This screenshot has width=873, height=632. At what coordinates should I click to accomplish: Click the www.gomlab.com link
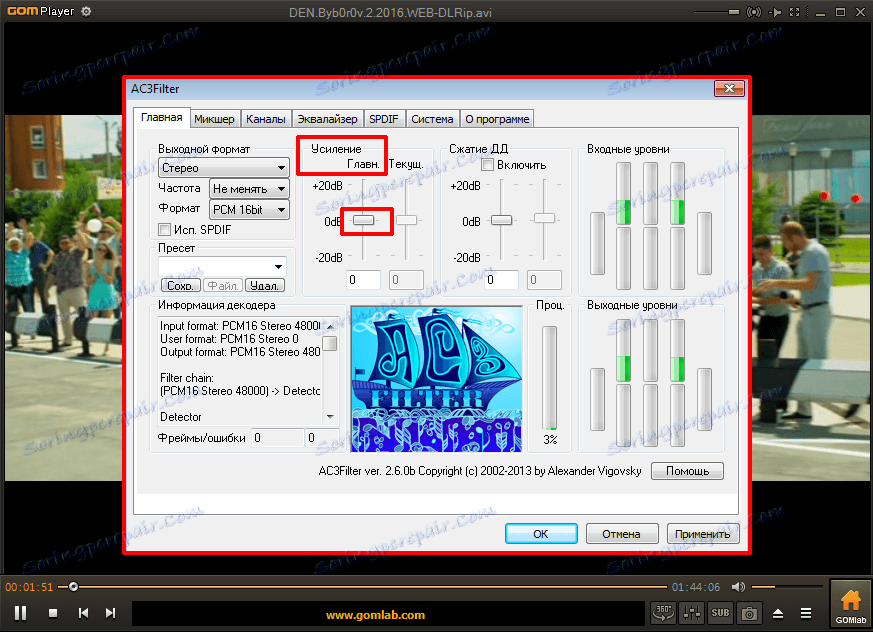pos(375,615)
